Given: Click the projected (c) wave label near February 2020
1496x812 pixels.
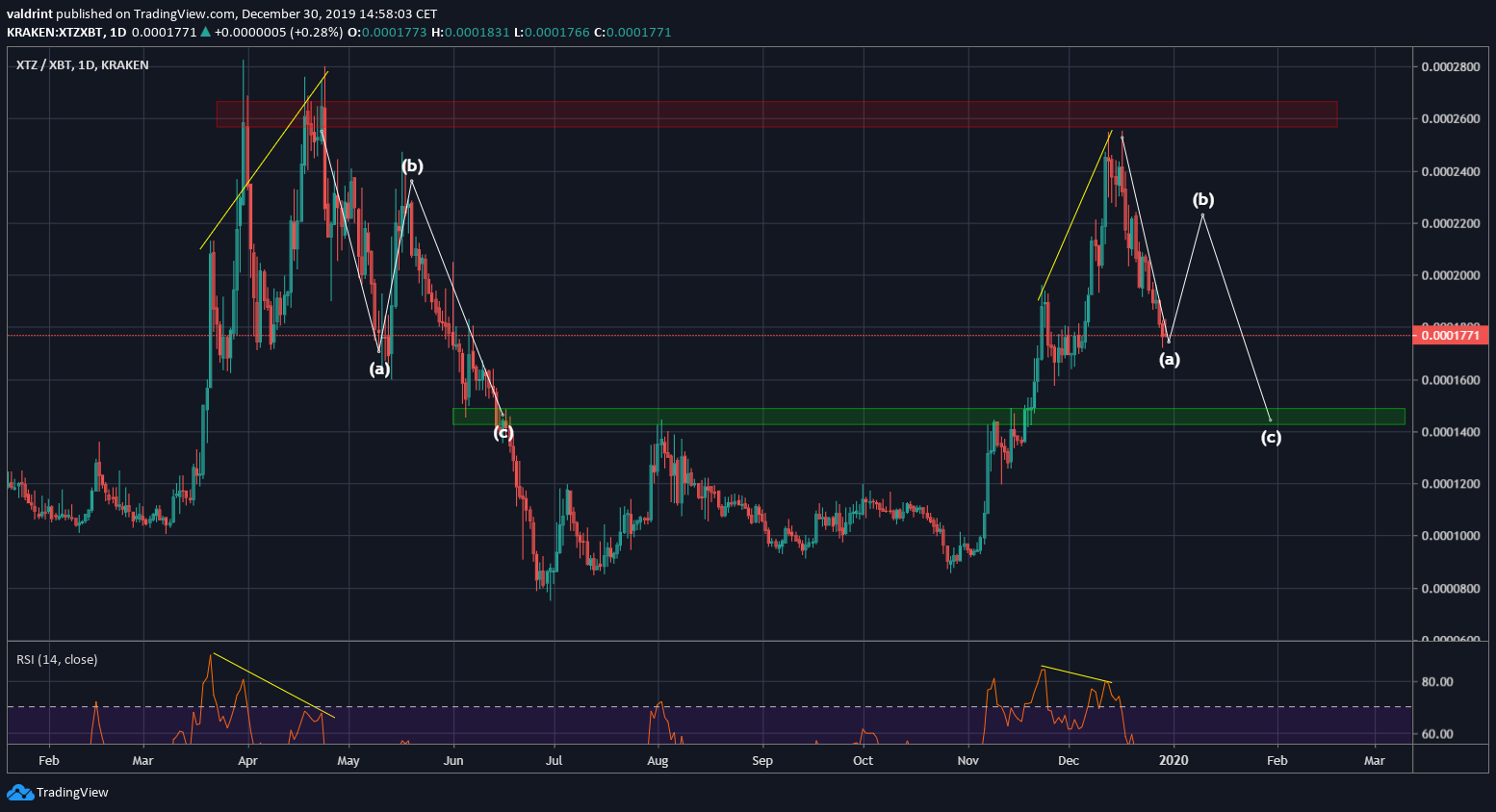Looking at the screenshot, I should click(x=1271, y=438).
